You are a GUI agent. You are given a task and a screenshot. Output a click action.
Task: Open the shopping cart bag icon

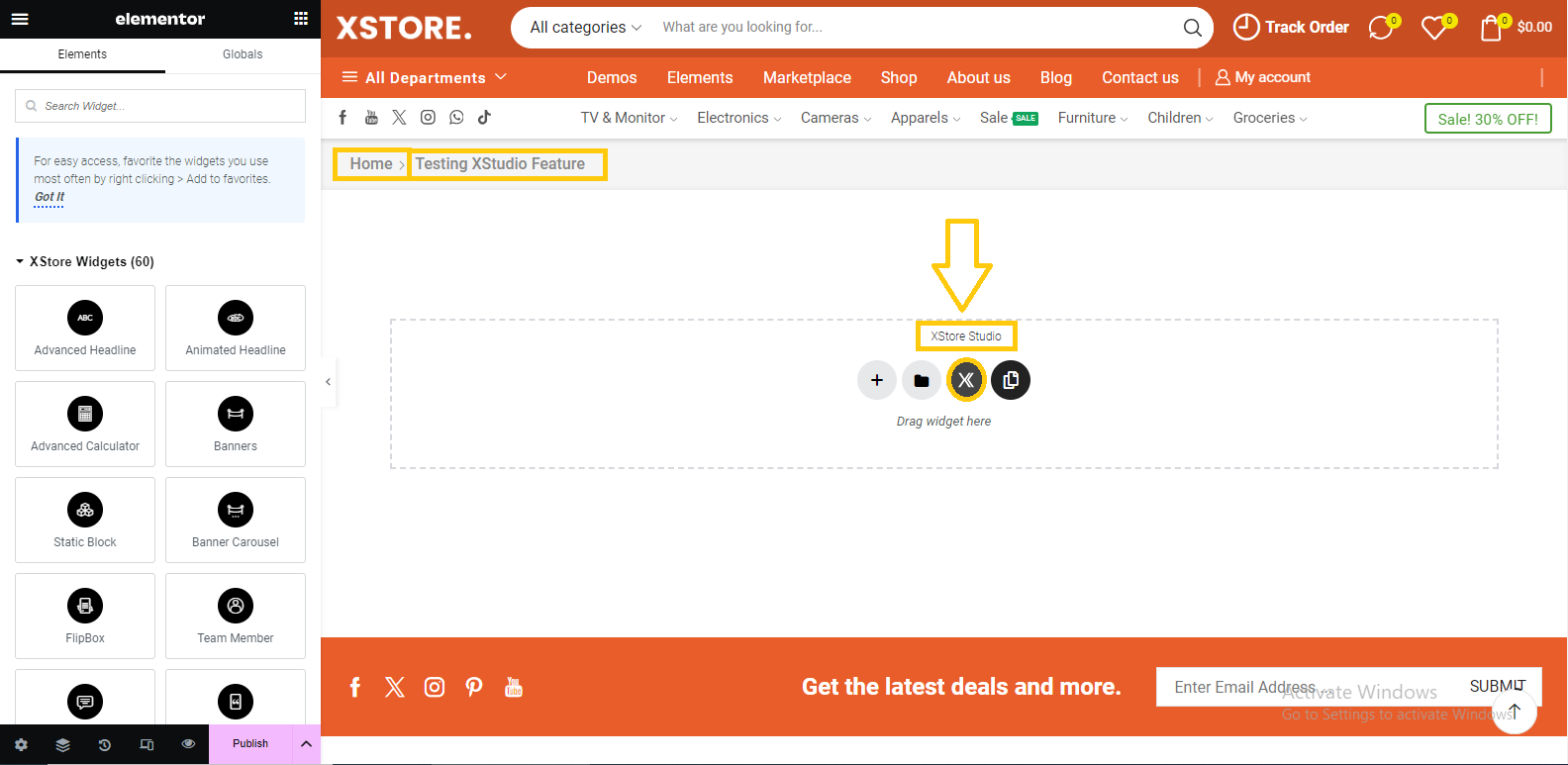pos(1492,27)
